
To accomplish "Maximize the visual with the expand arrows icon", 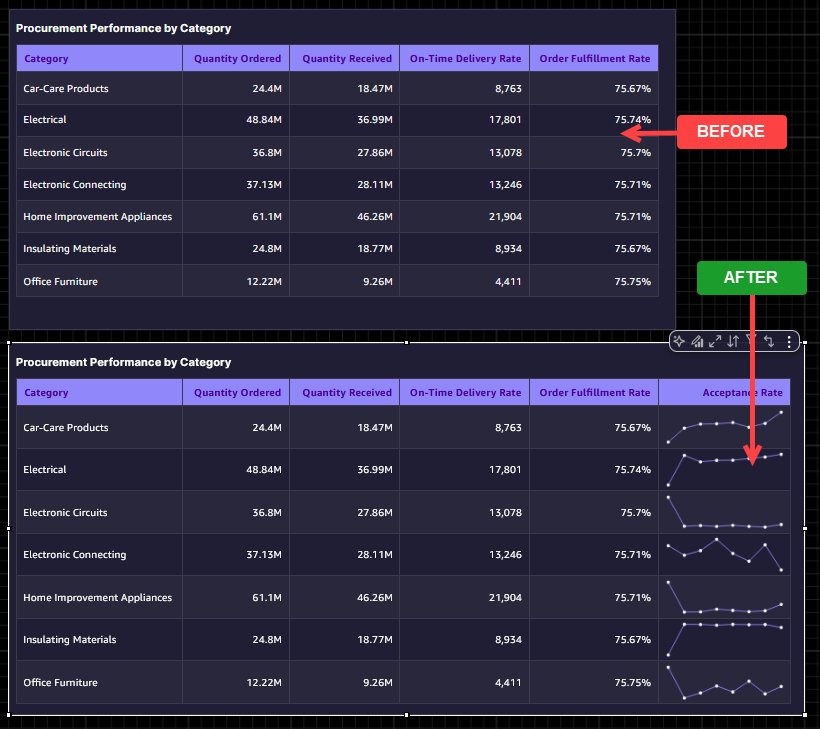I will pyautogui.click(x=715, y=341).
